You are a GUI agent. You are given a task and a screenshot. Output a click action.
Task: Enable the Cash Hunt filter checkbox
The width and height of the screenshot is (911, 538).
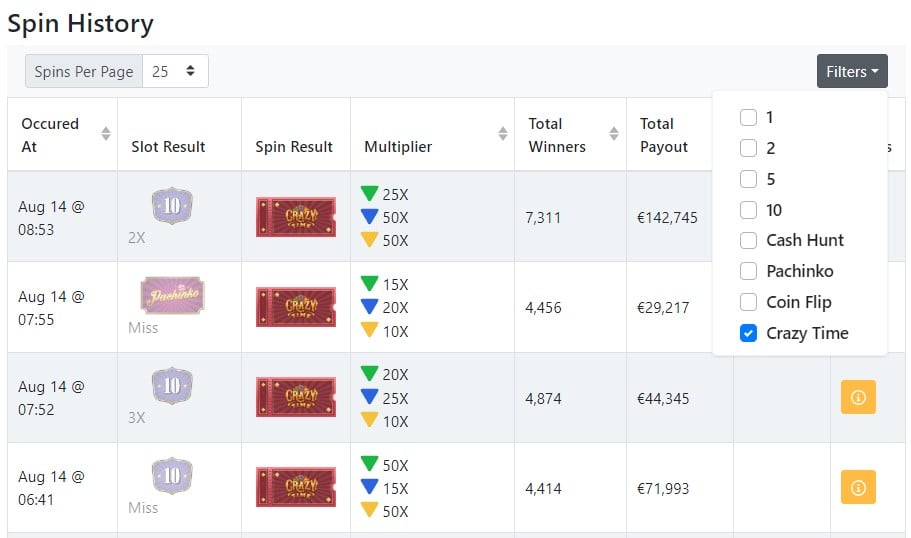748,240
